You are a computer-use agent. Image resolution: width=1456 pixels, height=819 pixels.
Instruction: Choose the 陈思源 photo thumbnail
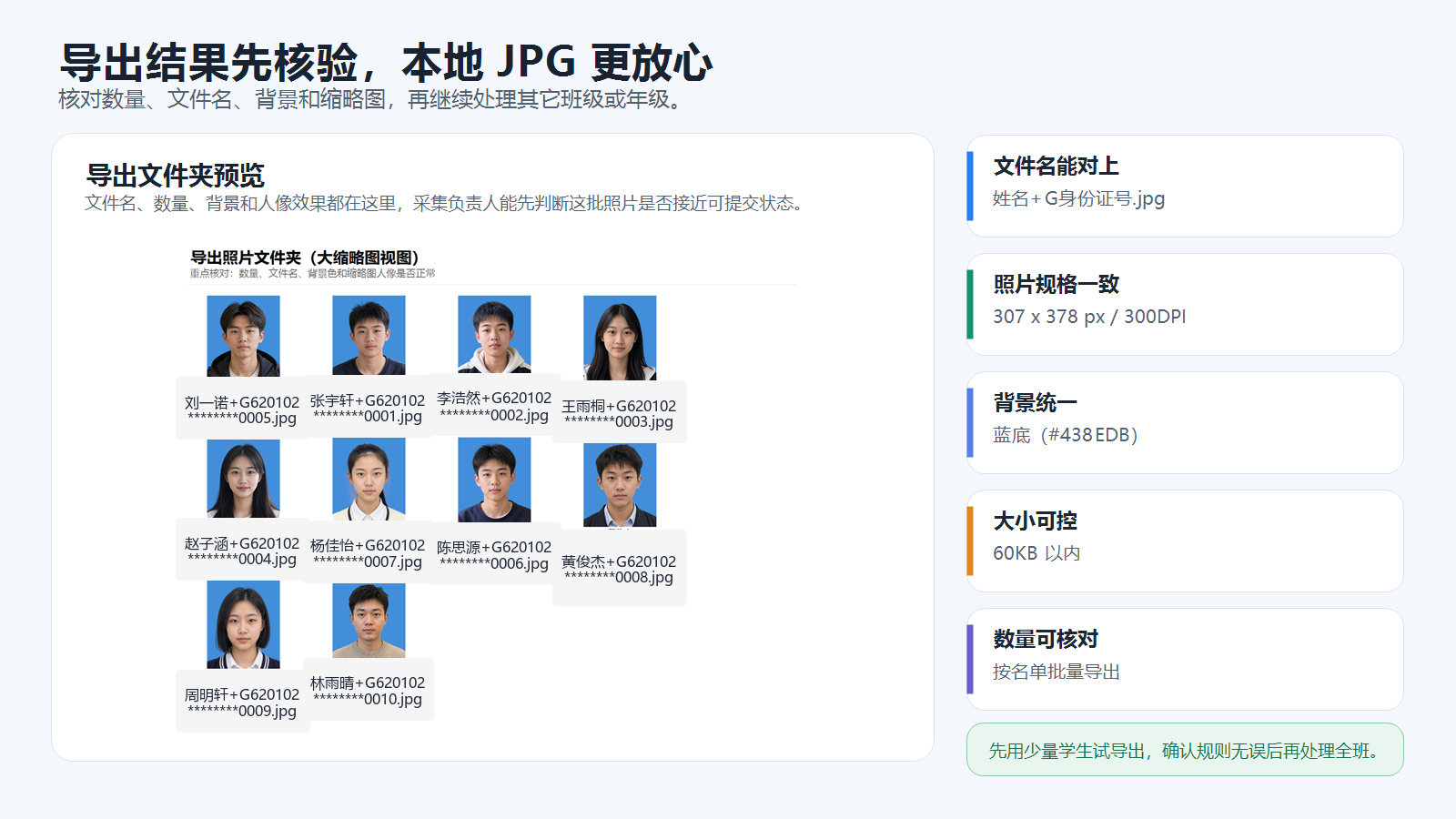pyautogui.click(x=494, y=480)
